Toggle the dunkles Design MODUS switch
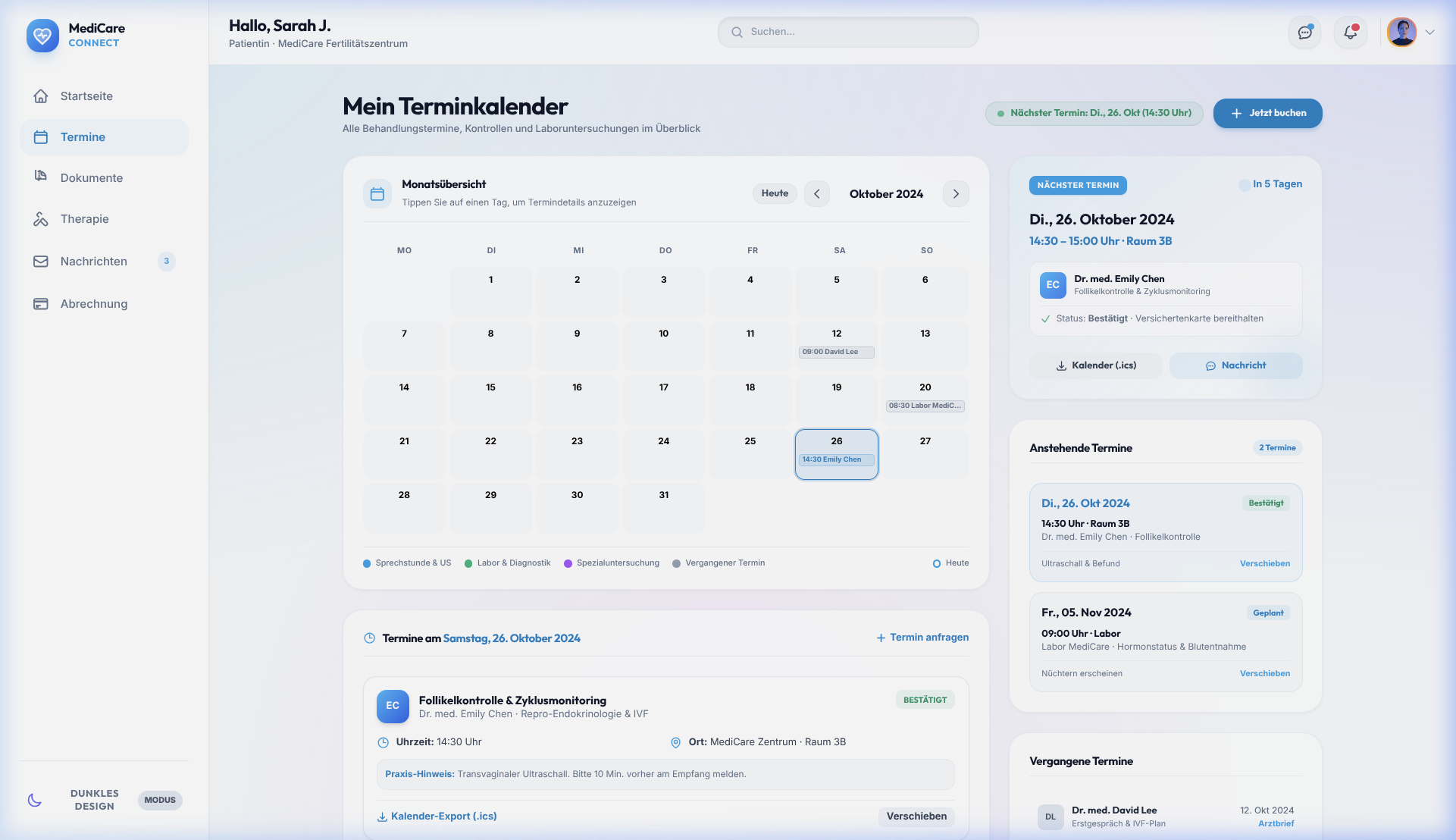The image size is (1456, 840). pyautogui.click(x=160, y=800)
